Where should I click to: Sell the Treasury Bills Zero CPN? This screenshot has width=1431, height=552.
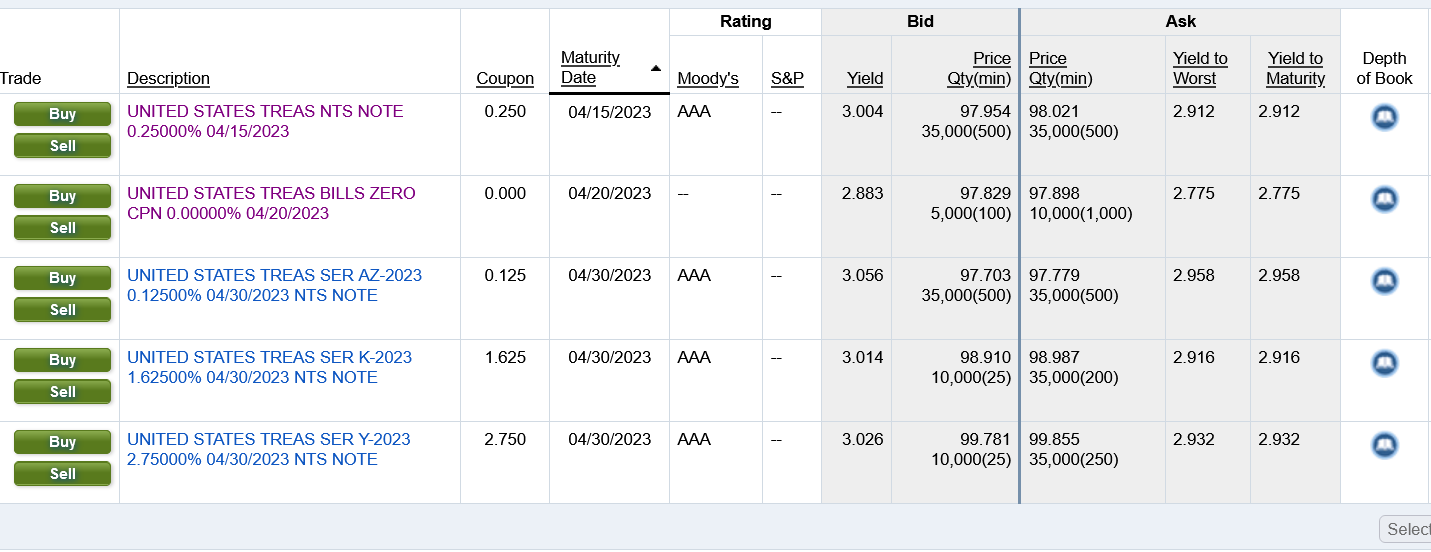coord(62,228)
